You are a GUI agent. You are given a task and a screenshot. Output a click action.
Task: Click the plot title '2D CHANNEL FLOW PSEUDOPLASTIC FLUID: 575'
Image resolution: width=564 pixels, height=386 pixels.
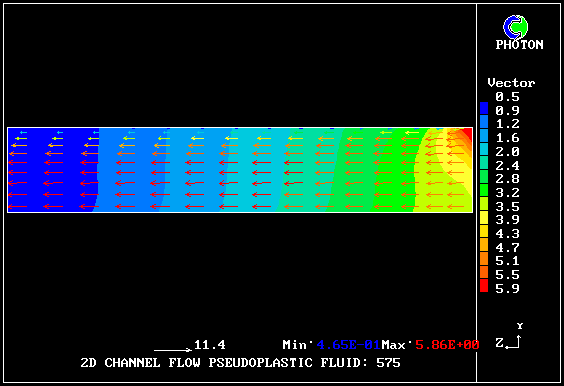pyautogui.click(x=240, y=363)
